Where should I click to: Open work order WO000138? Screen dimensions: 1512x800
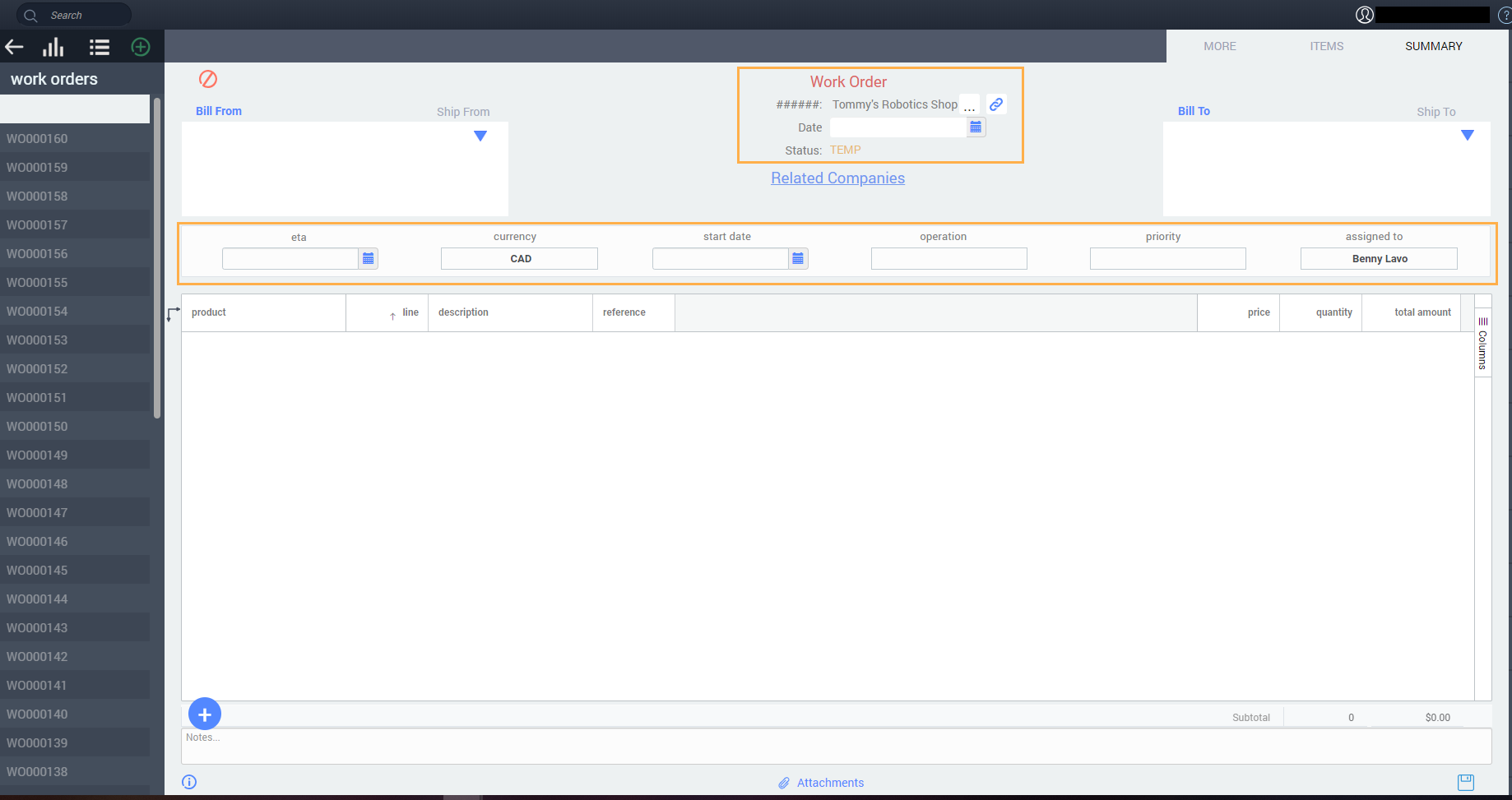tap(75, 771)
